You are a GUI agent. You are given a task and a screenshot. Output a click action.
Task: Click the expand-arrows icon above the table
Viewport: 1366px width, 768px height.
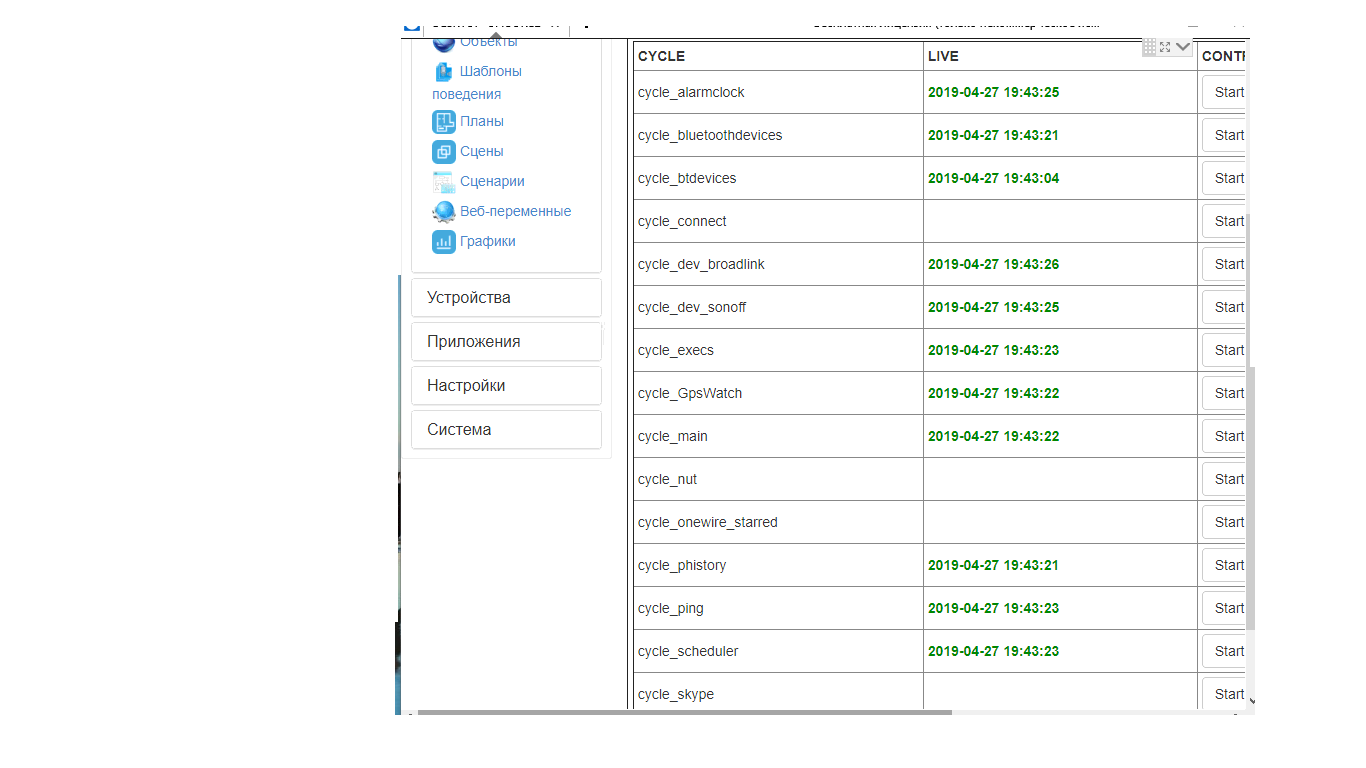[x=1165, y=47]
